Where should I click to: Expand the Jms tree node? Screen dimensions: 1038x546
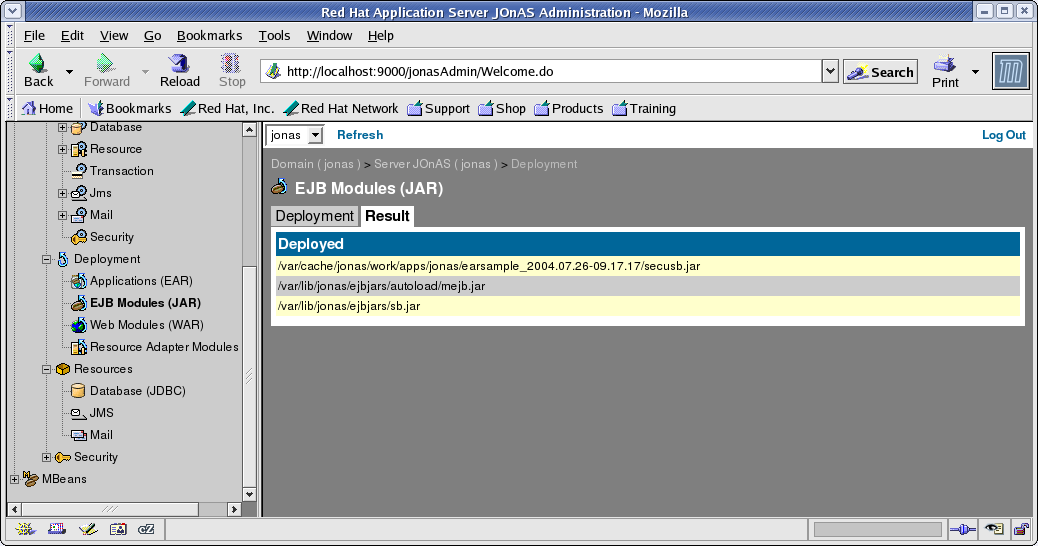click(x=62, y=193)
